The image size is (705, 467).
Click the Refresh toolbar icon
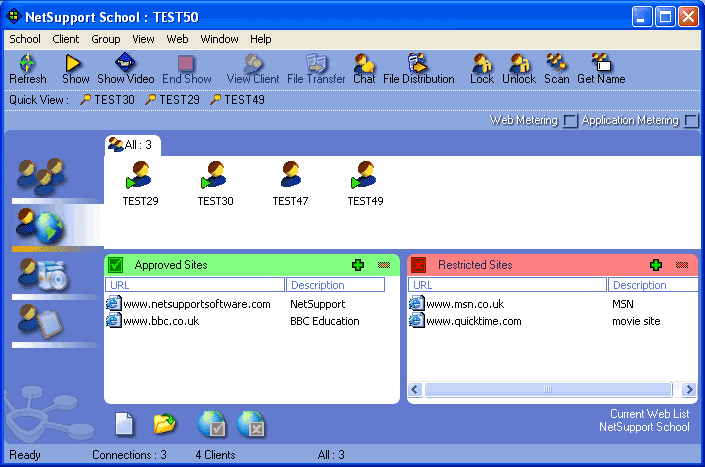pyautogui.click(x=27, y=68)
